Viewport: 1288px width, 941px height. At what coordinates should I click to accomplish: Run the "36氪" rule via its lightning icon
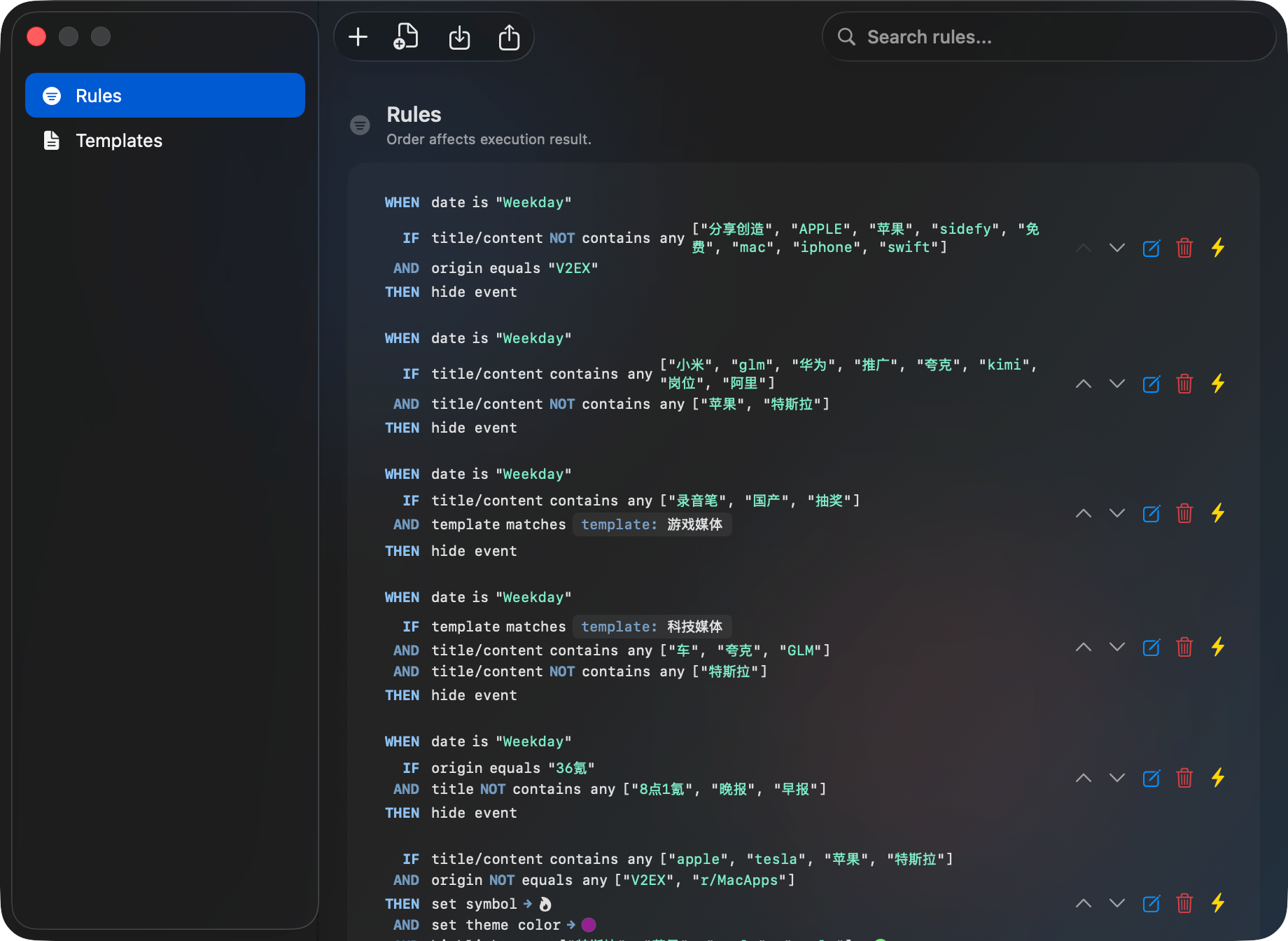pyautogui.click(x=1218, y=778)
